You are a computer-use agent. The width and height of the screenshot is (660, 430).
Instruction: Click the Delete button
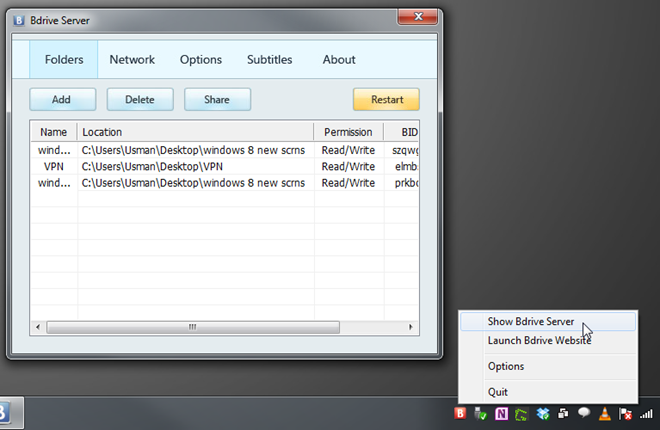[x=140, y=99]
